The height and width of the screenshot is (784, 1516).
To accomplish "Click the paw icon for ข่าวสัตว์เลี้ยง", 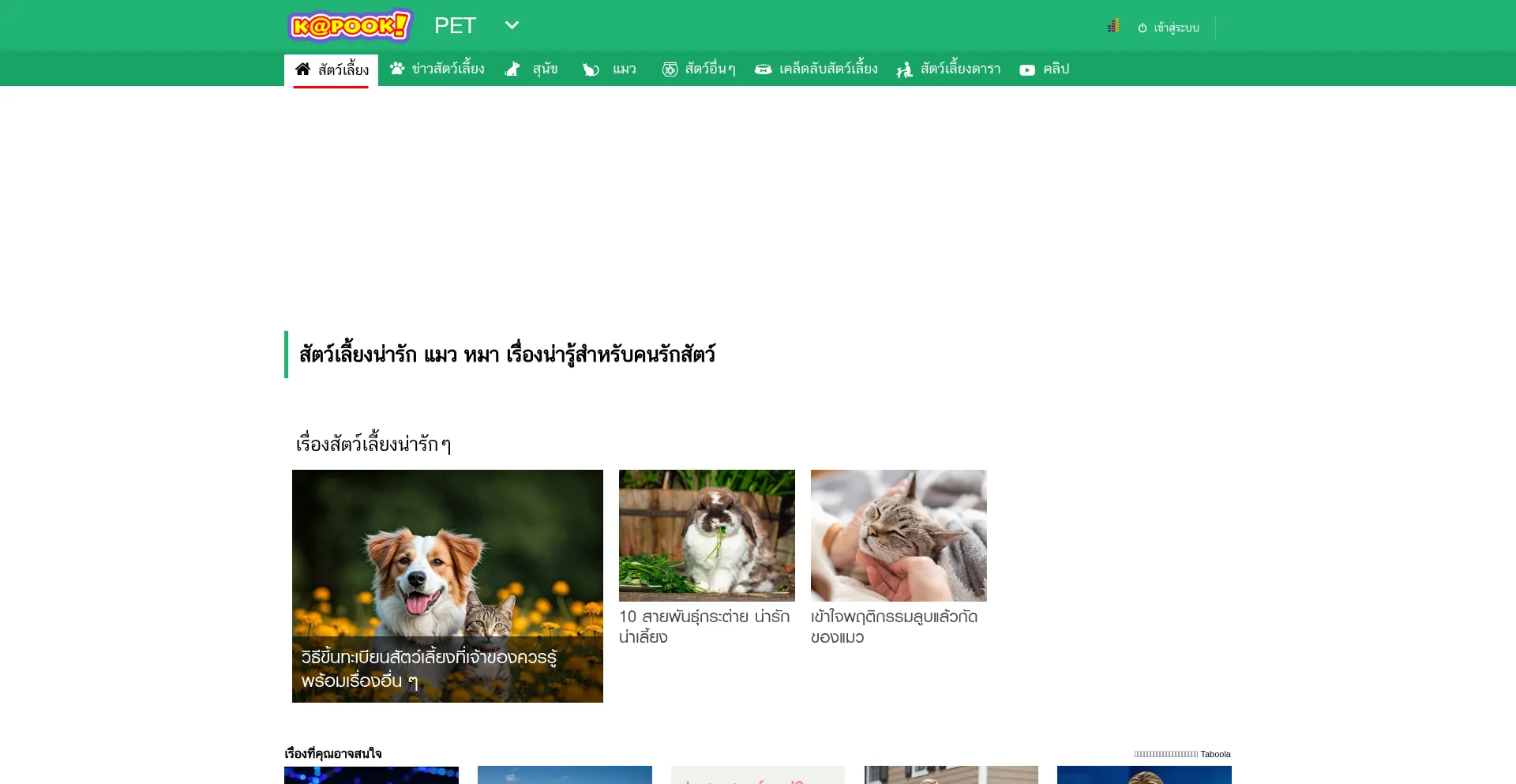I will [399, 69].
